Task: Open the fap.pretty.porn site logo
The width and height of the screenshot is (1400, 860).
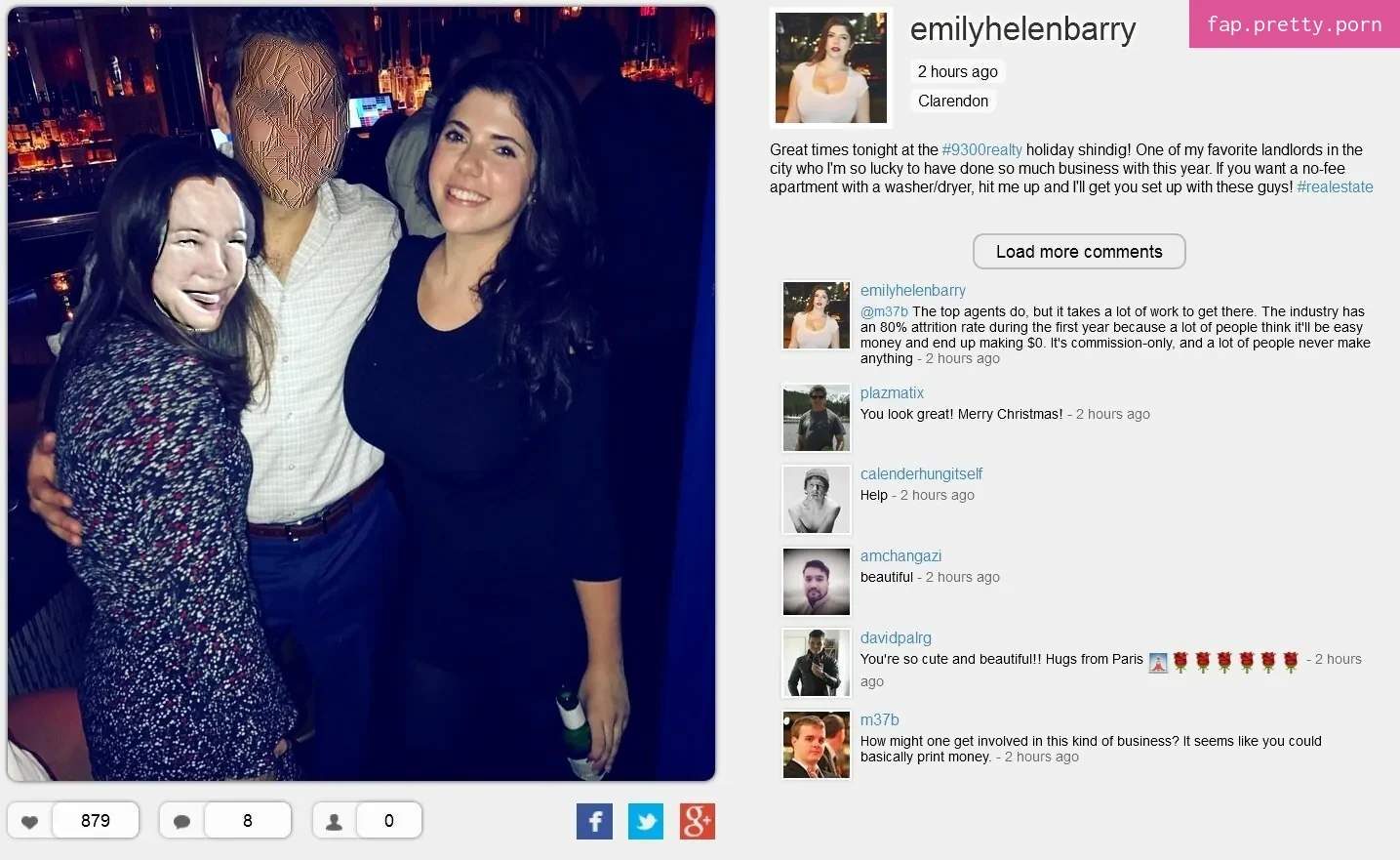Action: pos(1295,24)
